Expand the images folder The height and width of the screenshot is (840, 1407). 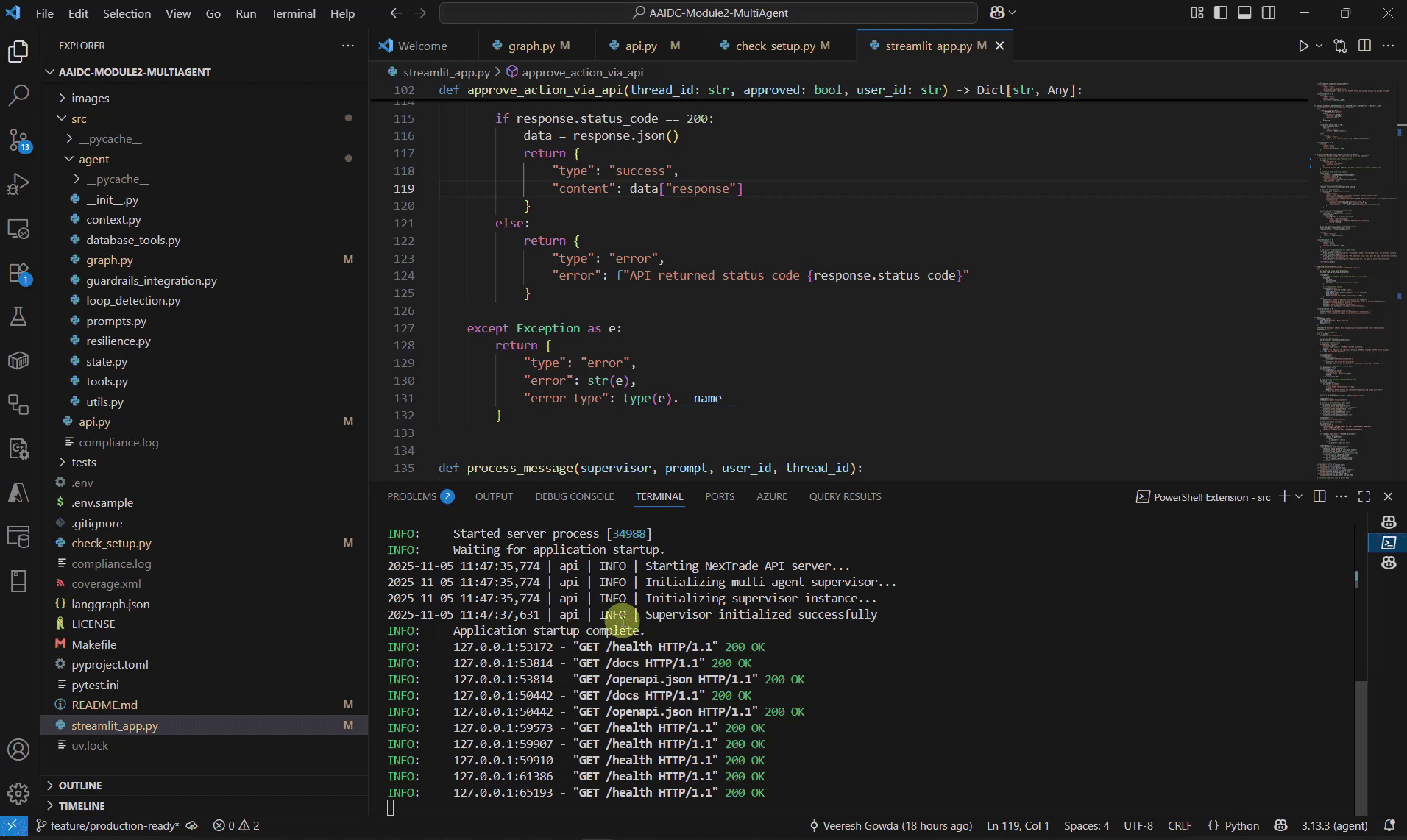coord(90,98)
